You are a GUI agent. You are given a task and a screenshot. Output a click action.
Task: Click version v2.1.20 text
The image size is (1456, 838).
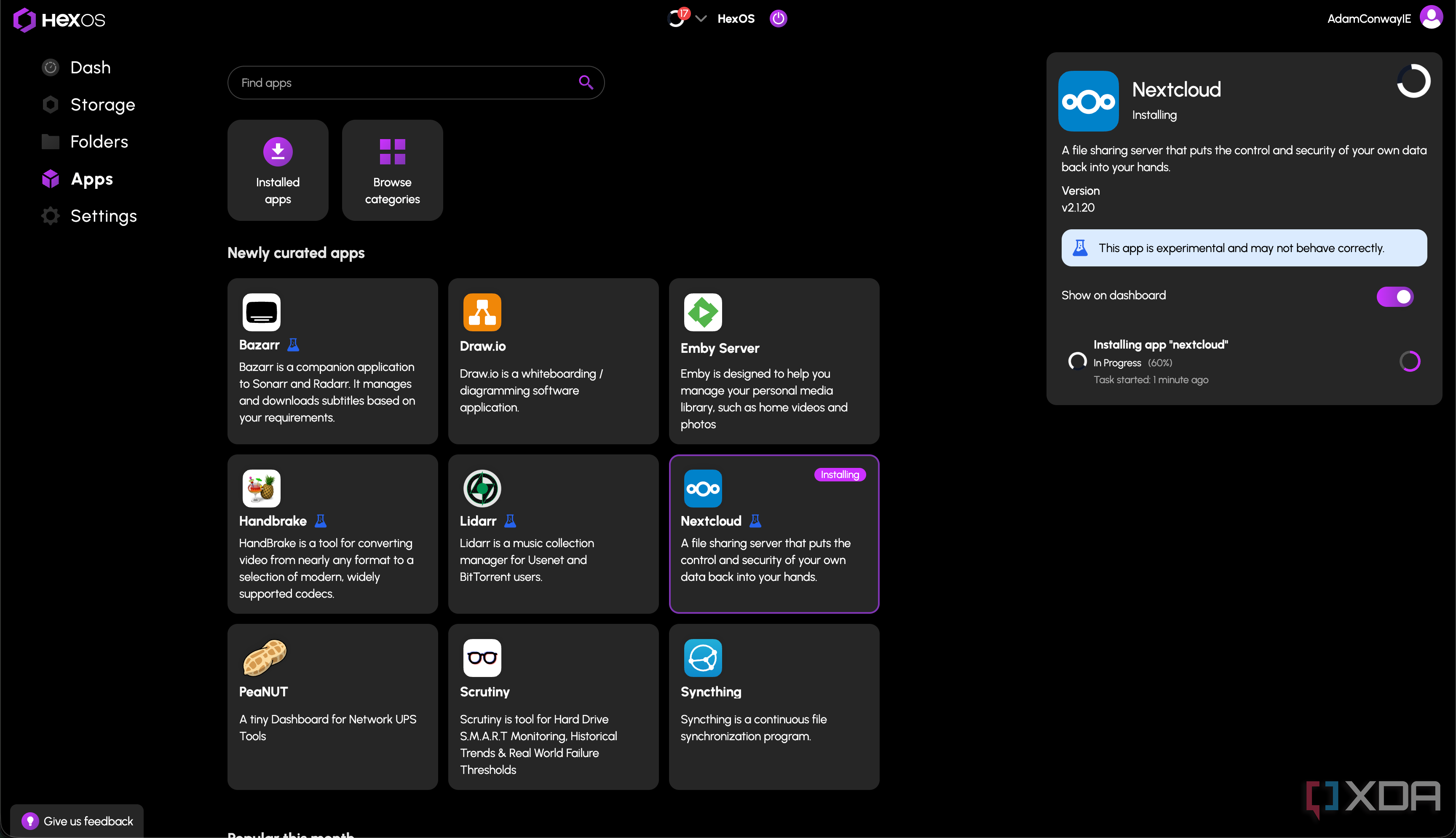(x=1078, y=208)
